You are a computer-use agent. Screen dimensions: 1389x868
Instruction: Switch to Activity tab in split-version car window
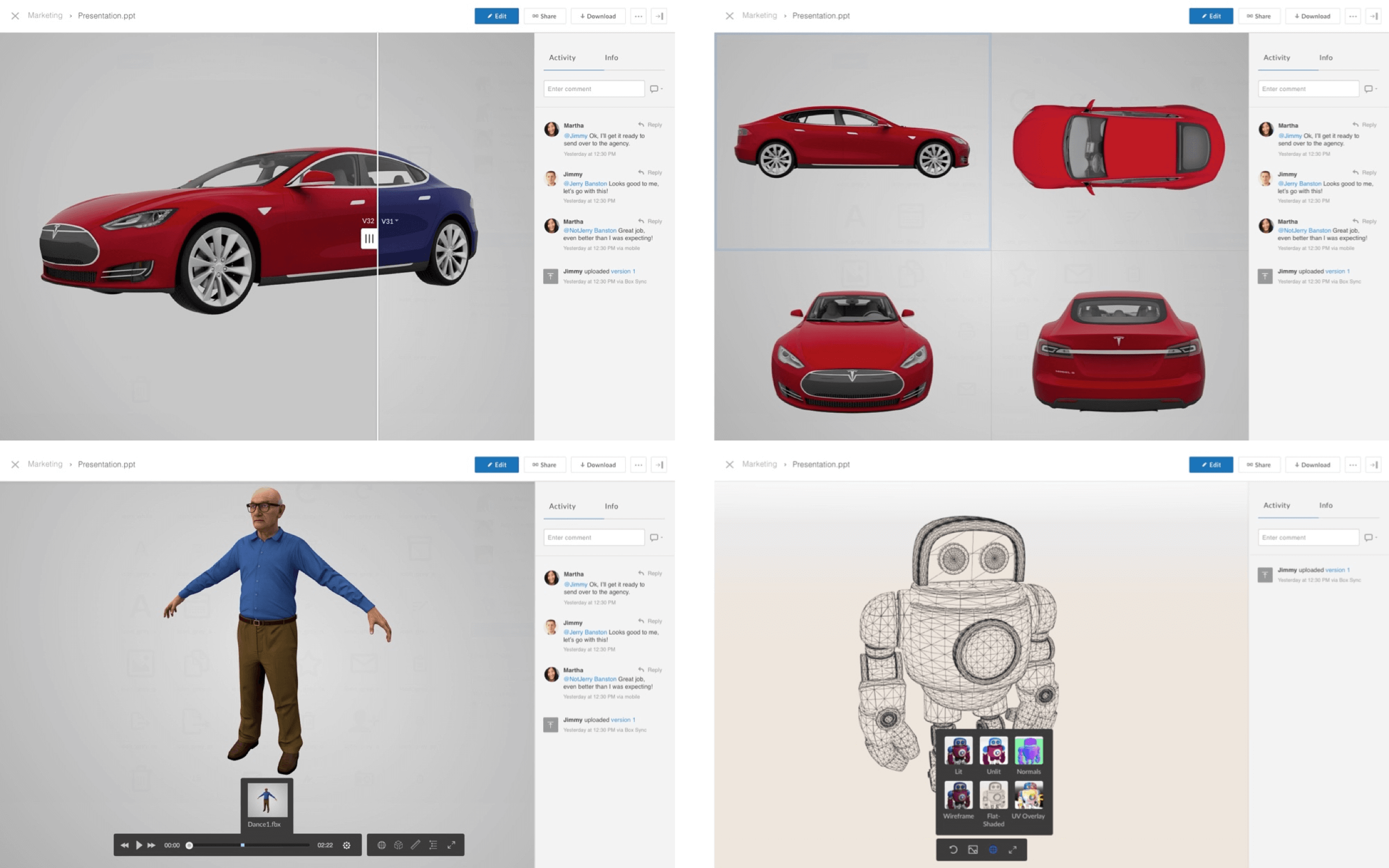(562, 58)
